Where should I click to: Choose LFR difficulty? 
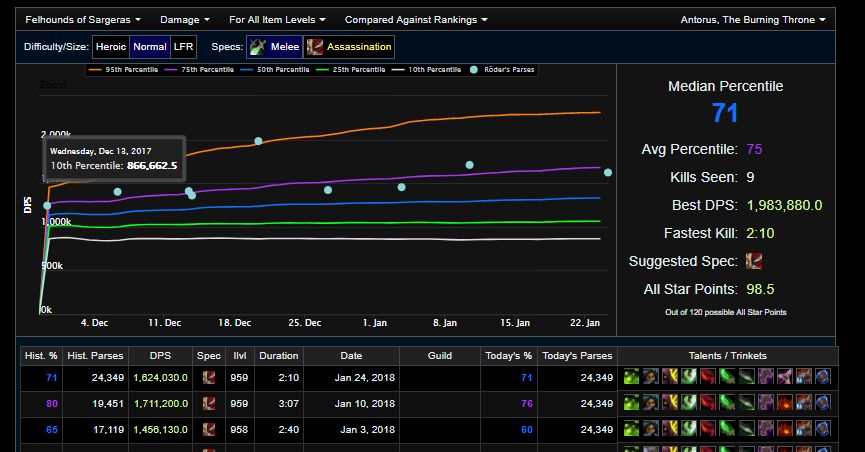[x=183, y=47]
